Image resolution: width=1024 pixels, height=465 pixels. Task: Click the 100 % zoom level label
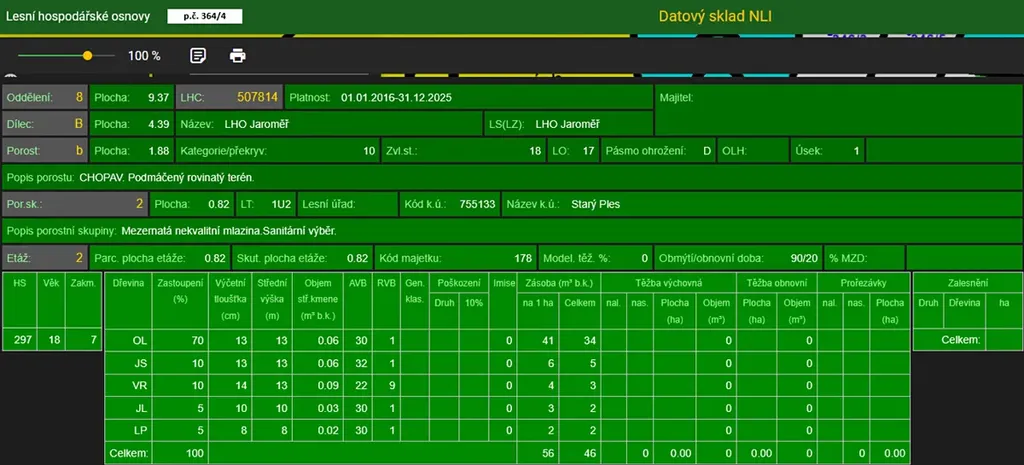144,56
